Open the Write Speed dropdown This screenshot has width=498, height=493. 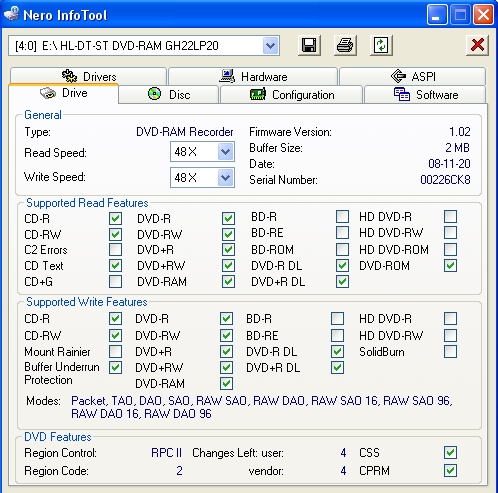click(225, 178)
